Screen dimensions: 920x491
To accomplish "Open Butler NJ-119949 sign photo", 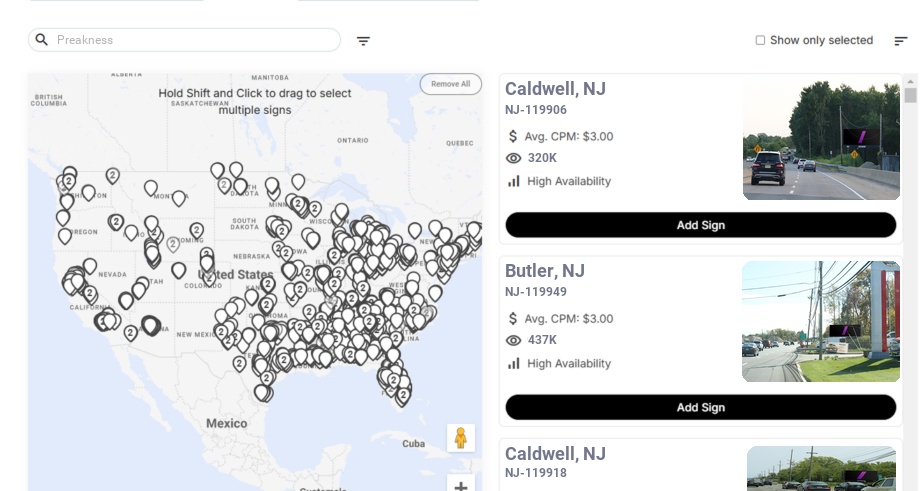I will click(x=820, y=322).
